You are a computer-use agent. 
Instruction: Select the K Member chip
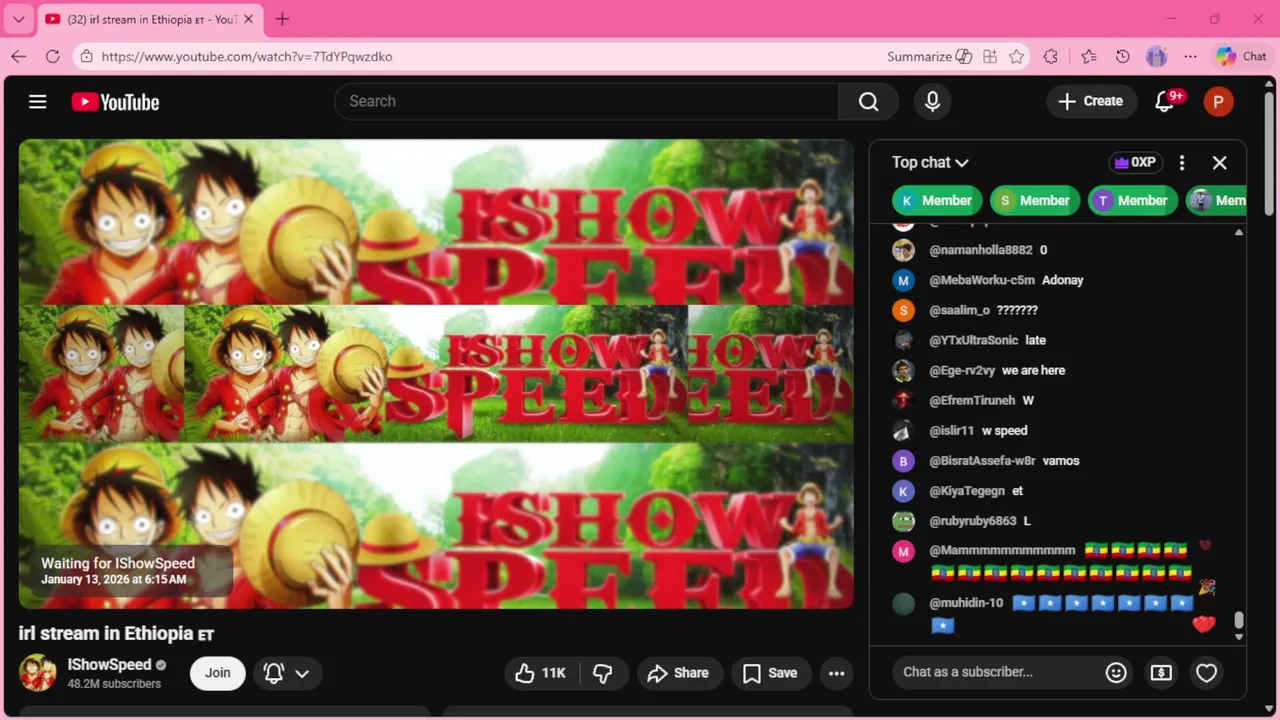point(936,200)
